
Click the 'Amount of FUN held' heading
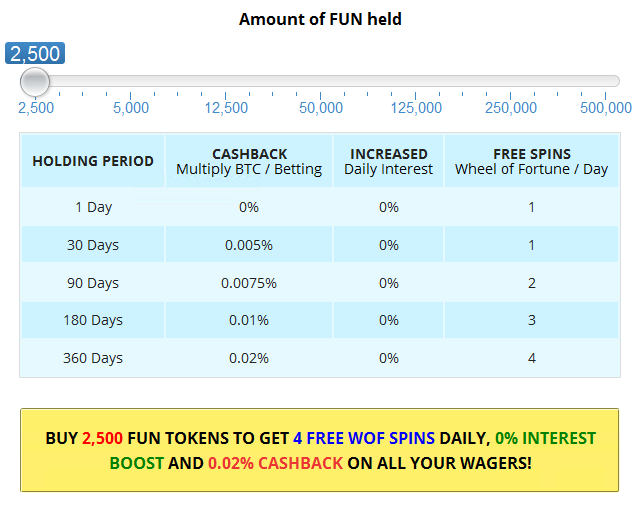(320, 19)
